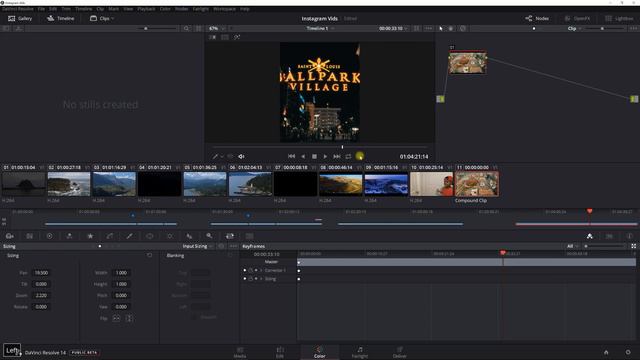Toggle the Nodes panel button

pyautogui.click(x=537, y=18)
